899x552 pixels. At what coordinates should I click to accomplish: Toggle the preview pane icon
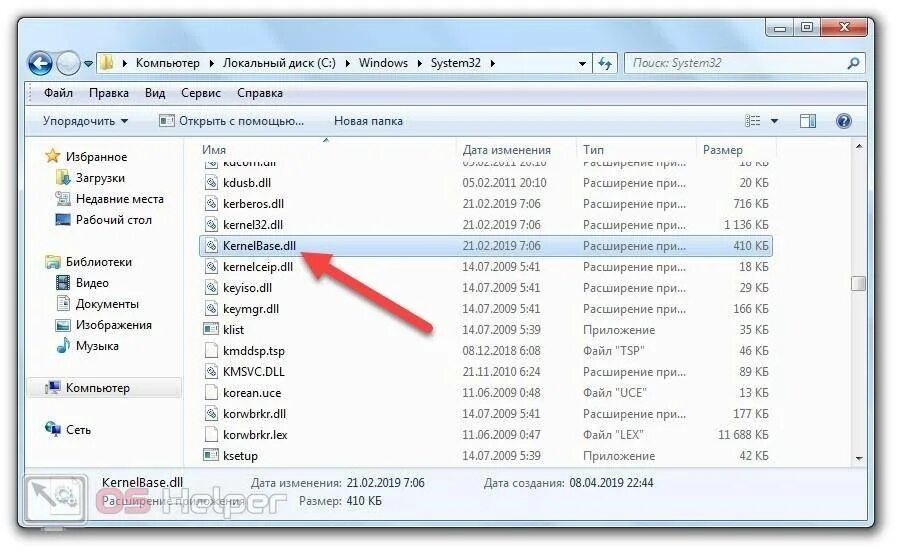808,121
